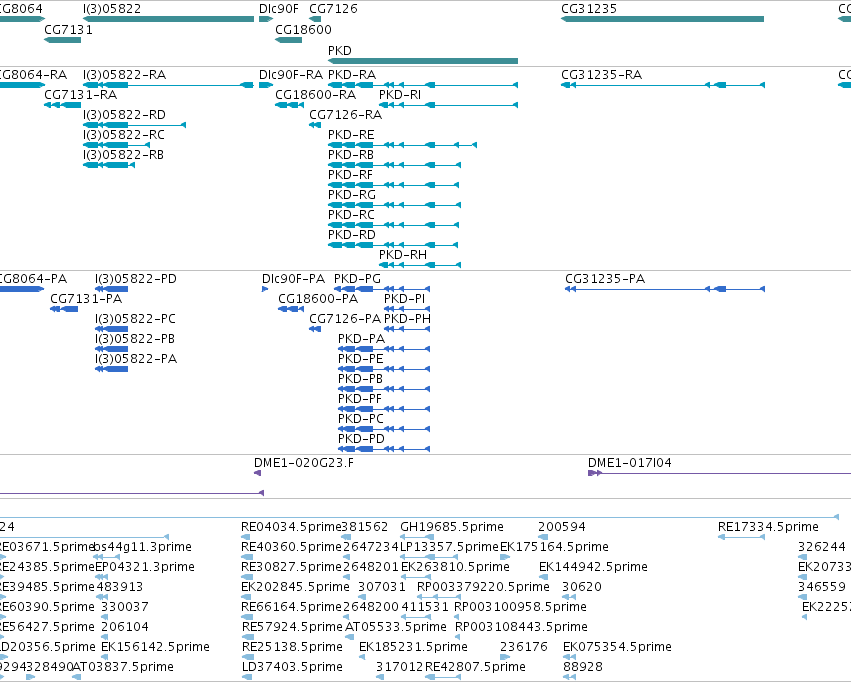
Task: Click the CG31235-PA protein label
Action: (x=606, y=278)
